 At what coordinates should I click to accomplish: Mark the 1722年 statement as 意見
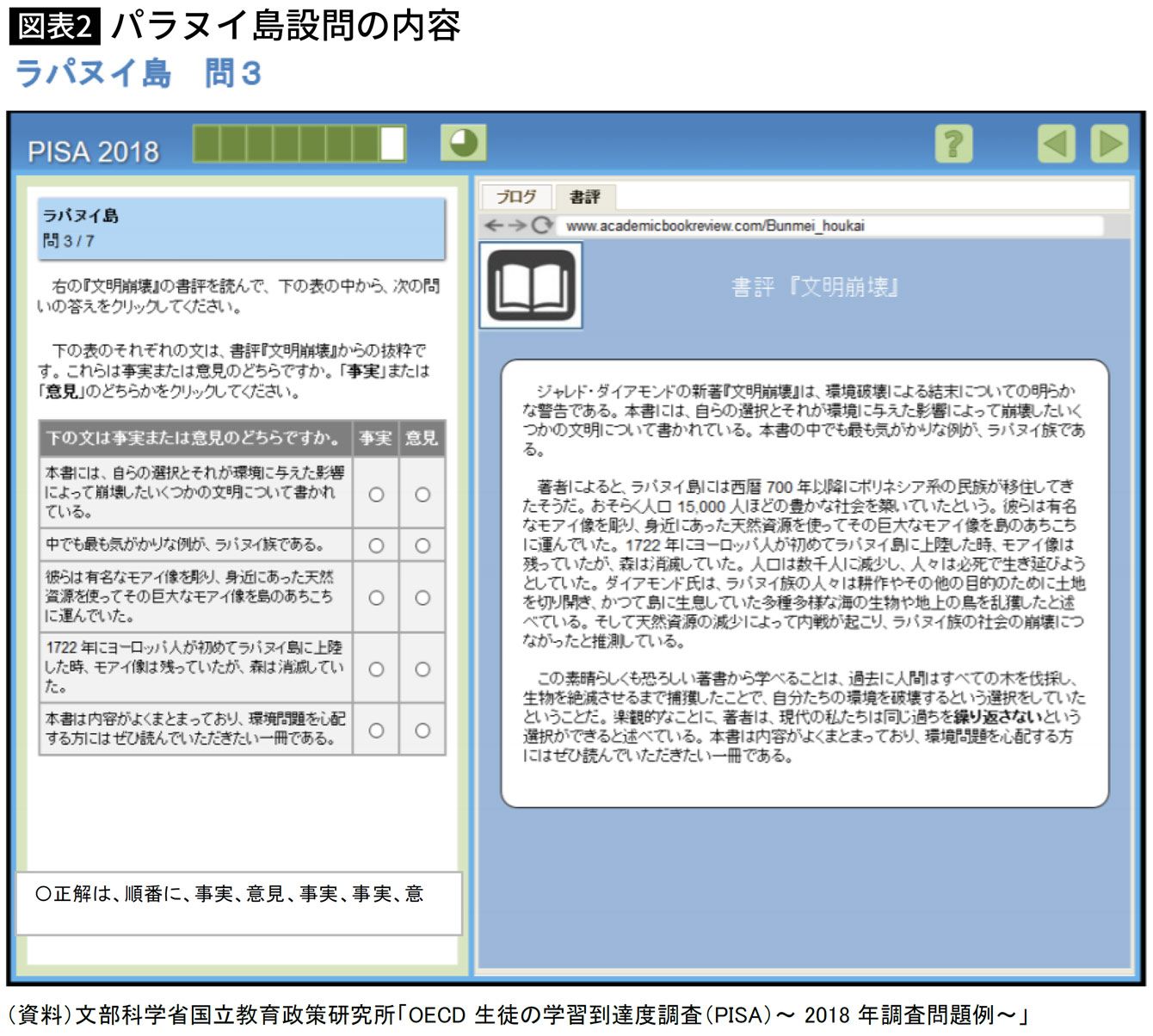tap(422, 669)
